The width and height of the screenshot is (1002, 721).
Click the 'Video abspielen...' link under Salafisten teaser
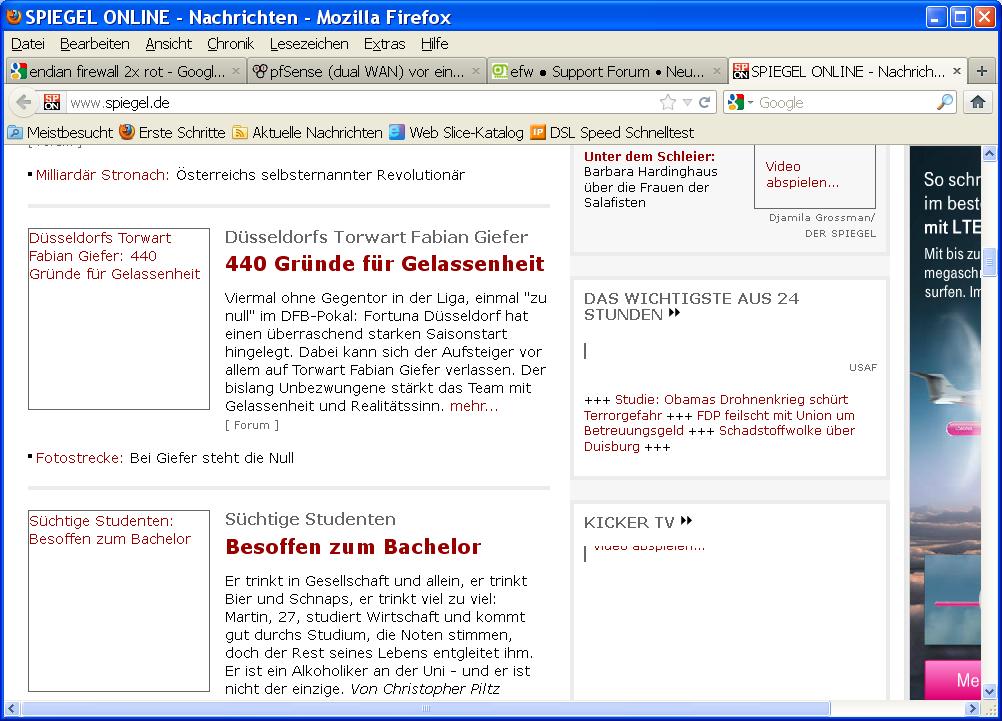click(x=802, y=175)
